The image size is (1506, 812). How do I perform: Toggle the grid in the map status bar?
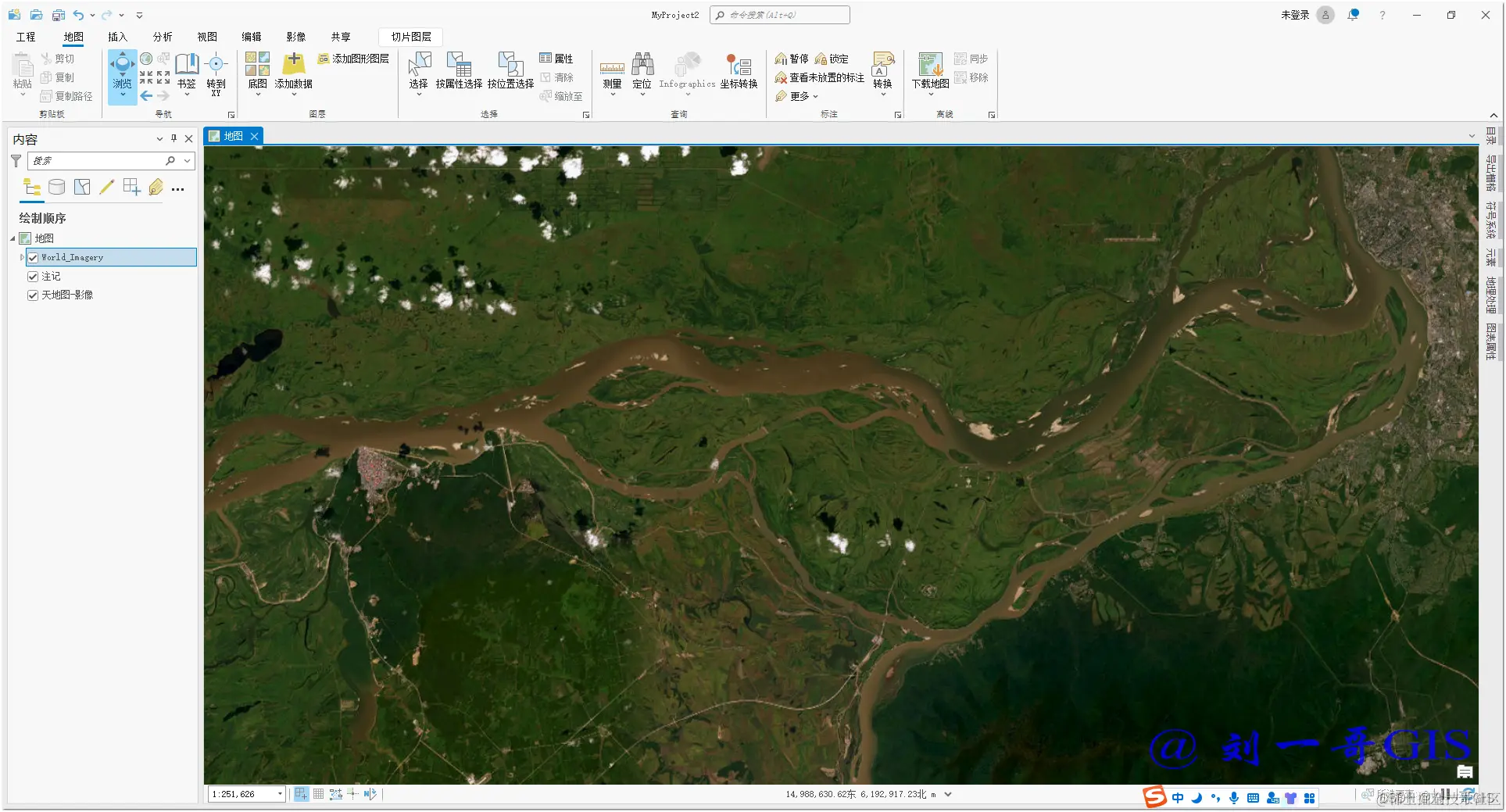click(319, 794)
